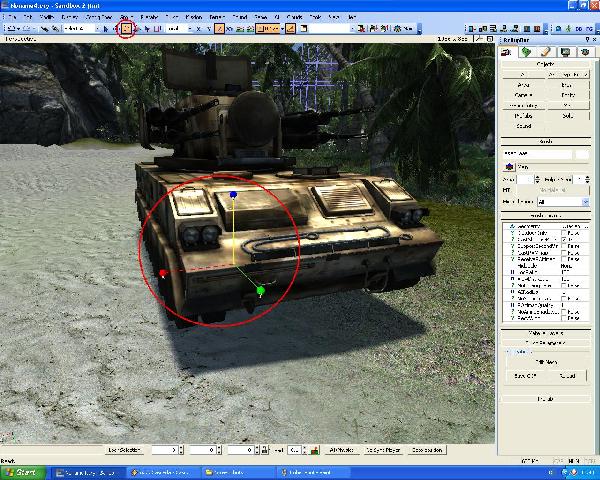Click the Solid object type button
Image resolution: width=600 pixels, height=480 pixels.
click(x=568, y=116)
